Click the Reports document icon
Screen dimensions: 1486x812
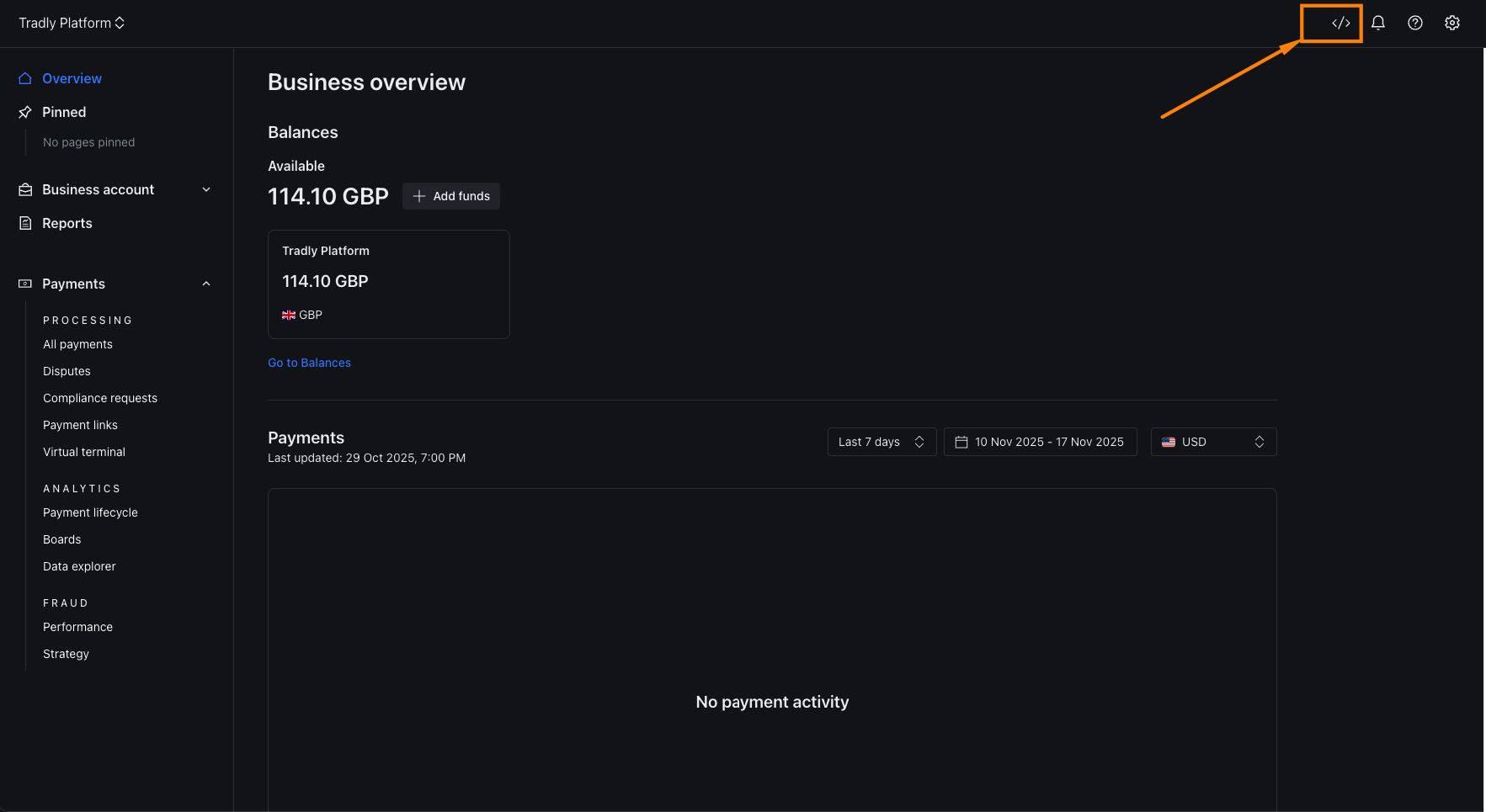point(25,223)
